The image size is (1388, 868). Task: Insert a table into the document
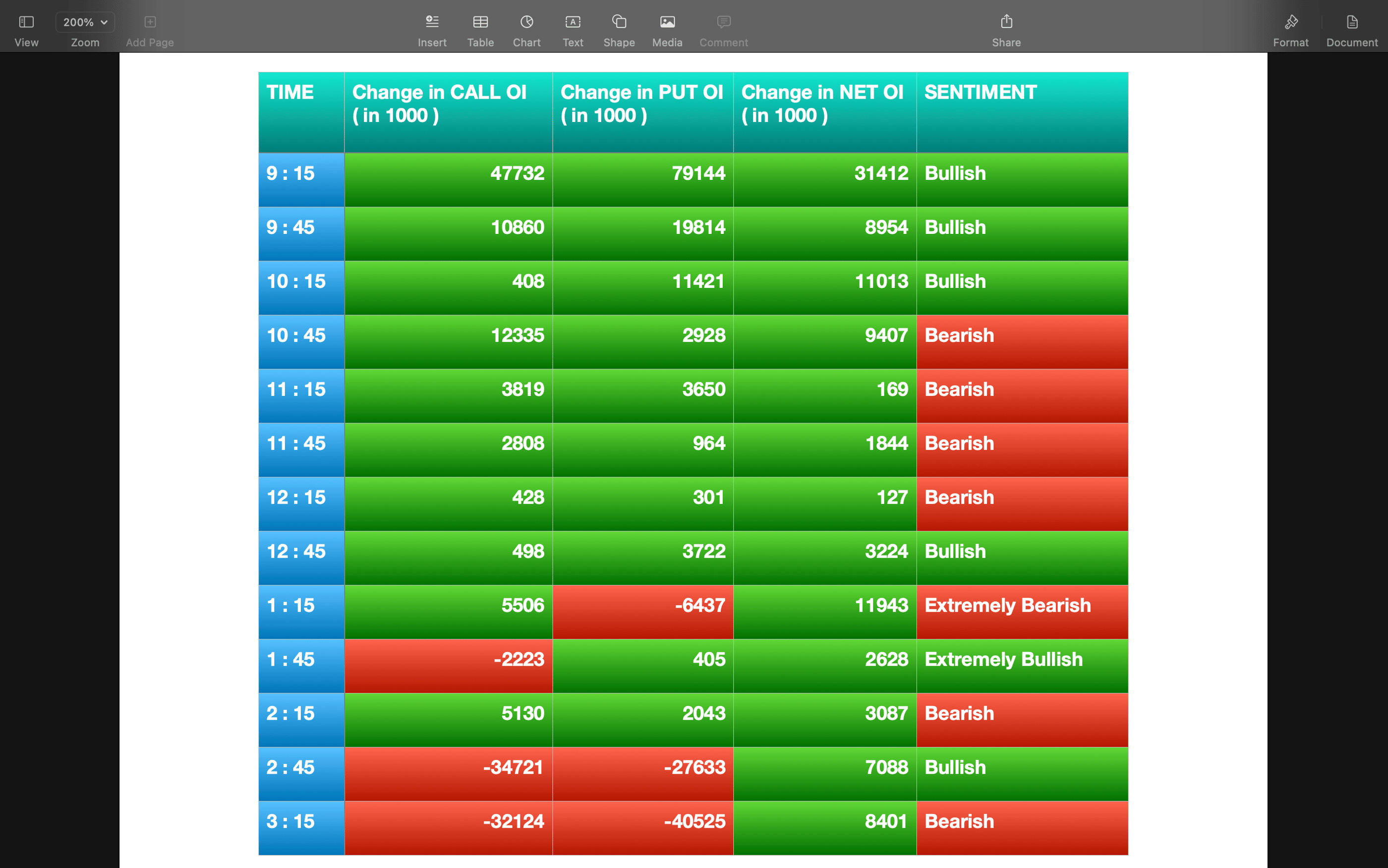click(x=480, y=27)
